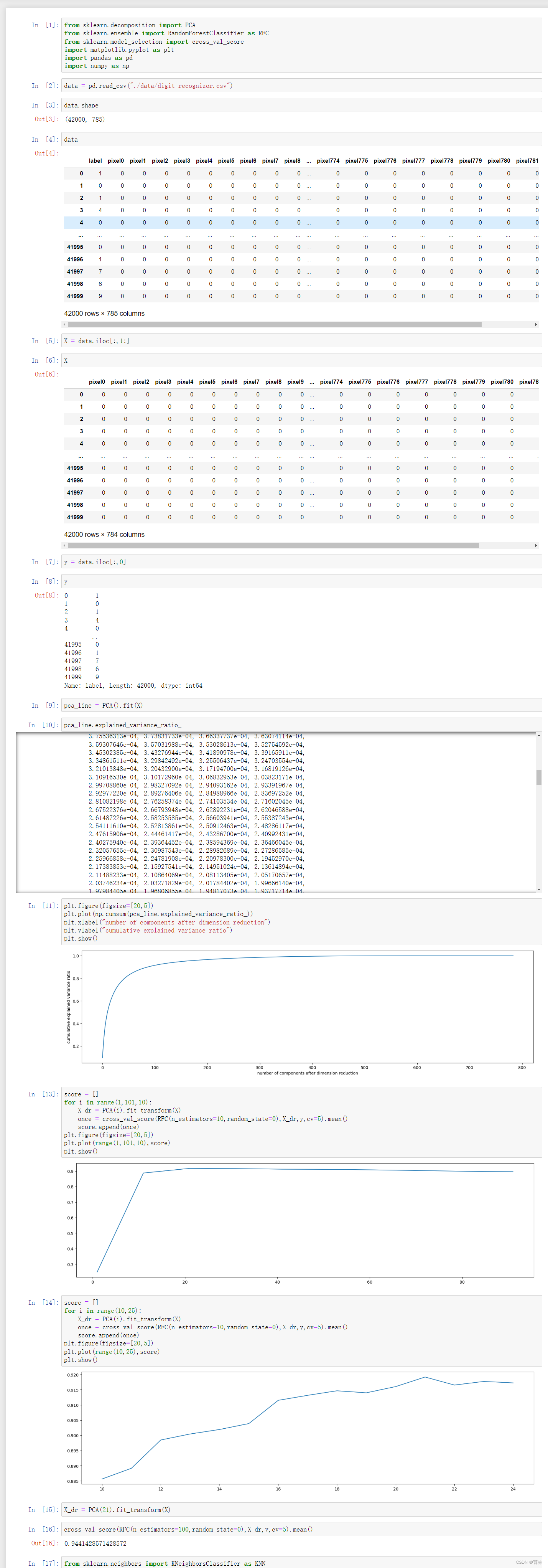Screen dimensions: 548x1568
Task: Click the 'label' column header in Out[4] table
Action: click(x=95, y=161)
